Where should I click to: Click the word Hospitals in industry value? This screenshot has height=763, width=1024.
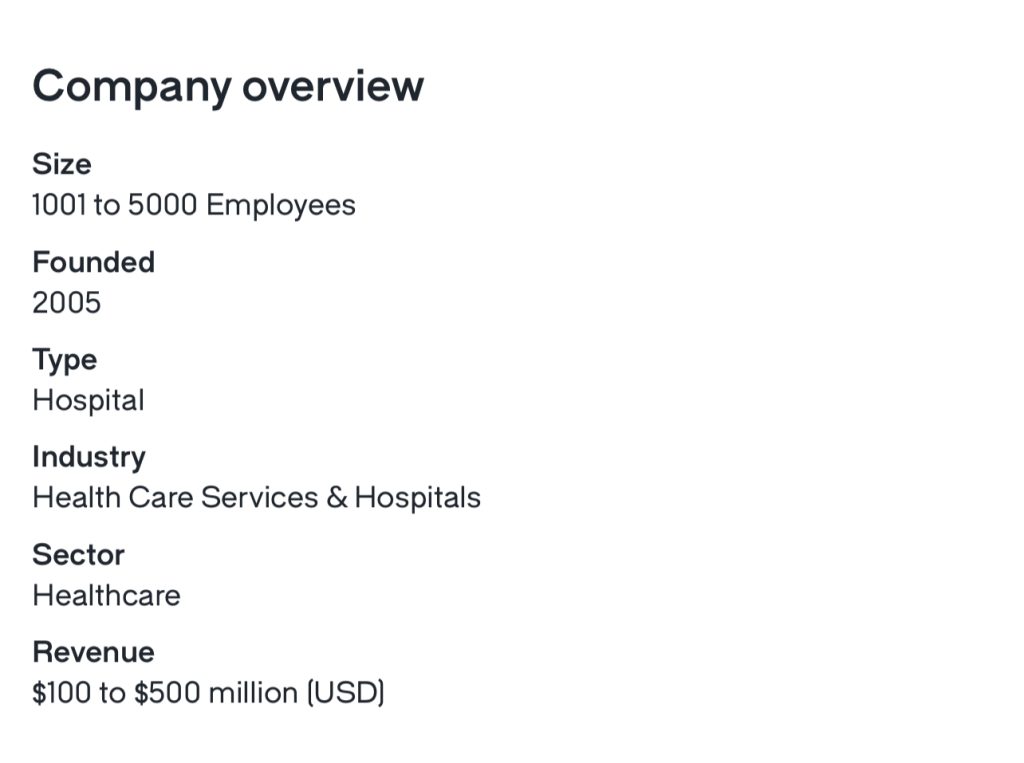click(418, 498)
